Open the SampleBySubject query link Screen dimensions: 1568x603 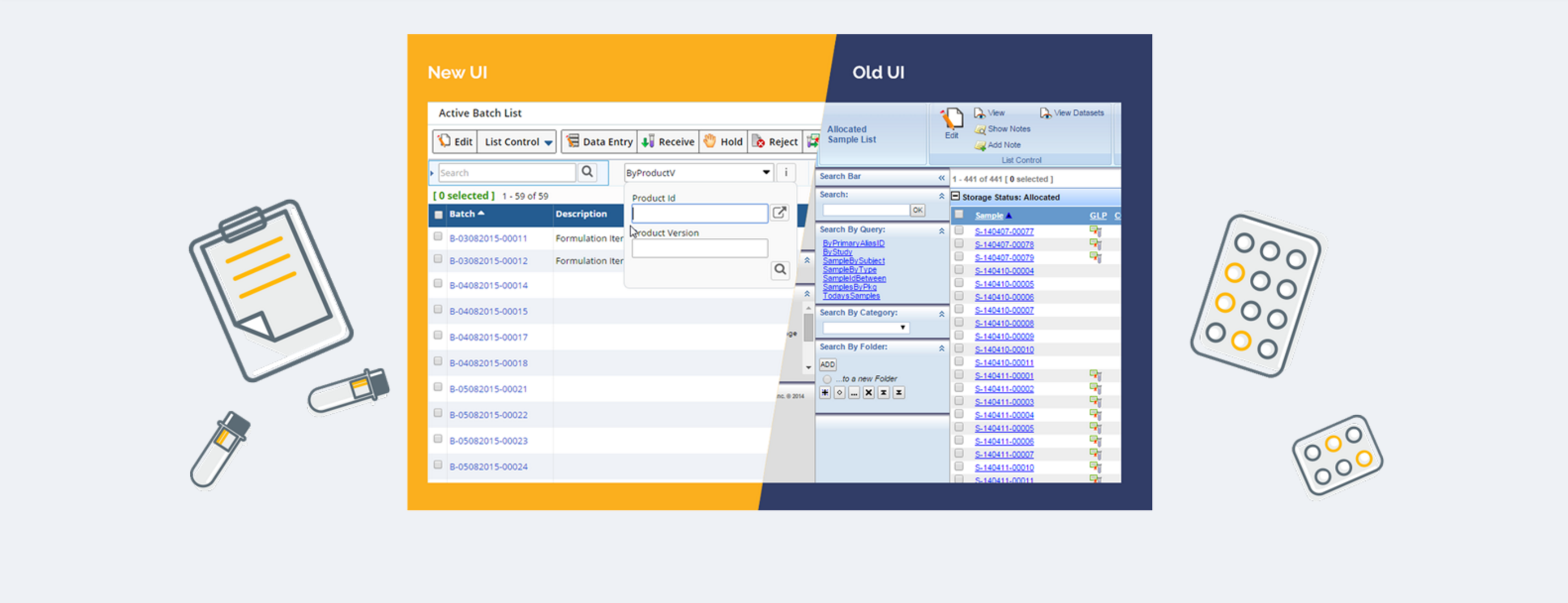(853, 261)
